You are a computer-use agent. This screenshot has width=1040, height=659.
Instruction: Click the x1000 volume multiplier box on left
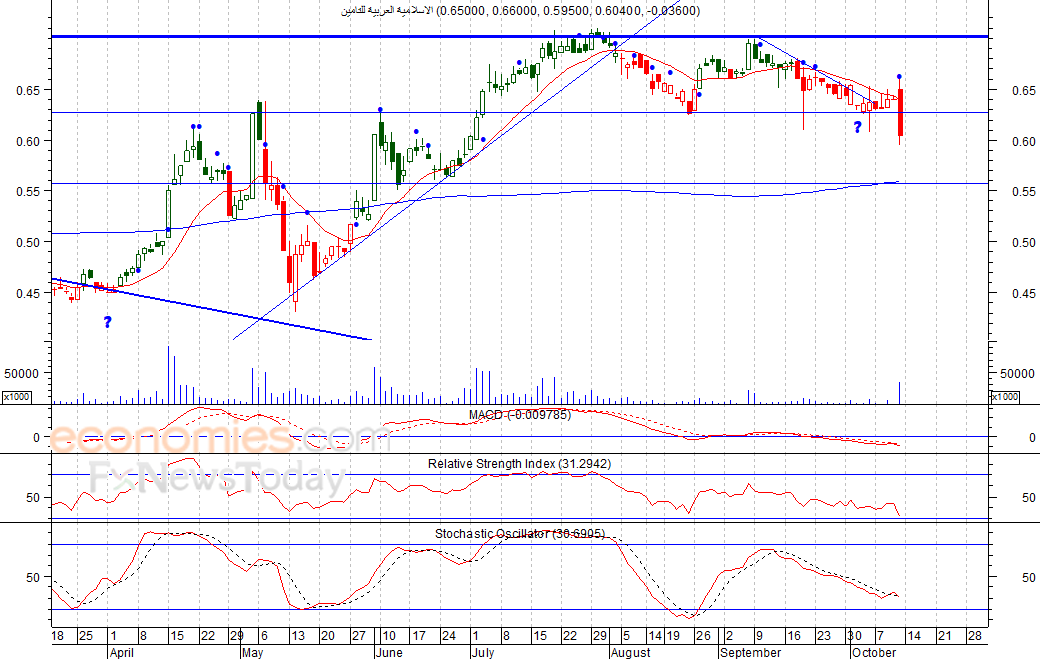point(16,396)
